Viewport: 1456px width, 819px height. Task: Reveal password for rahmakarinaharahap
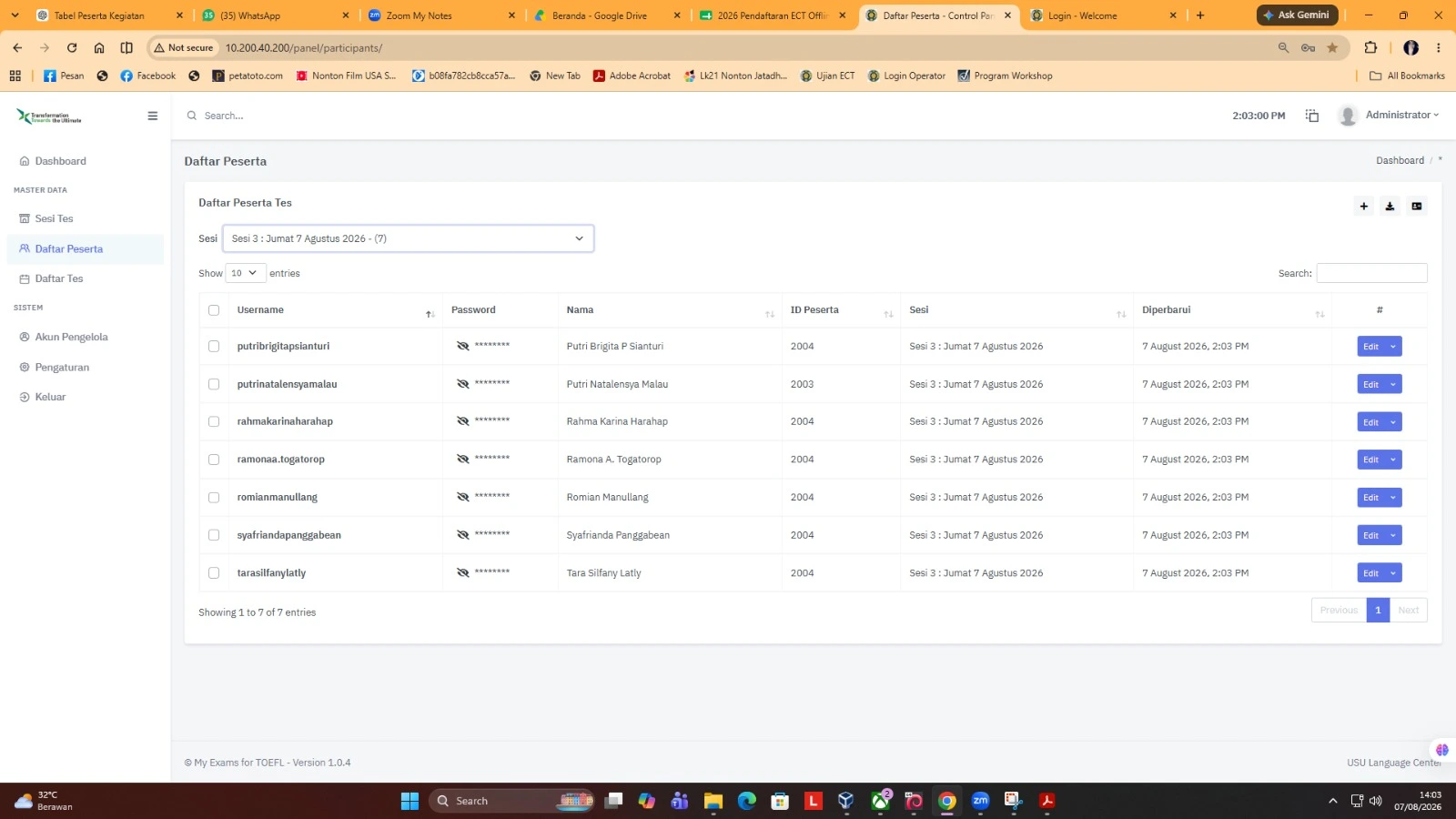click(x=462, y=421)
